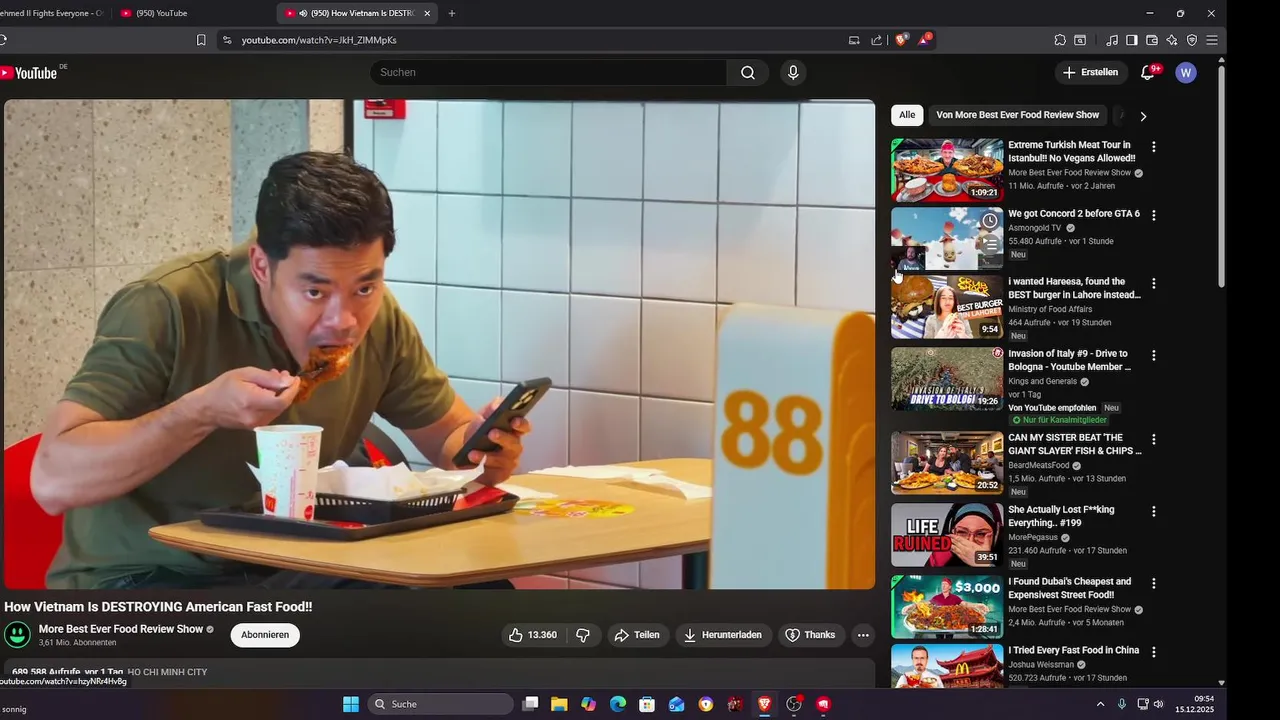Activate voice search microphone icon
Image resolution: width=1280 pixels, height=720 pixels.
tap(793, 73)
